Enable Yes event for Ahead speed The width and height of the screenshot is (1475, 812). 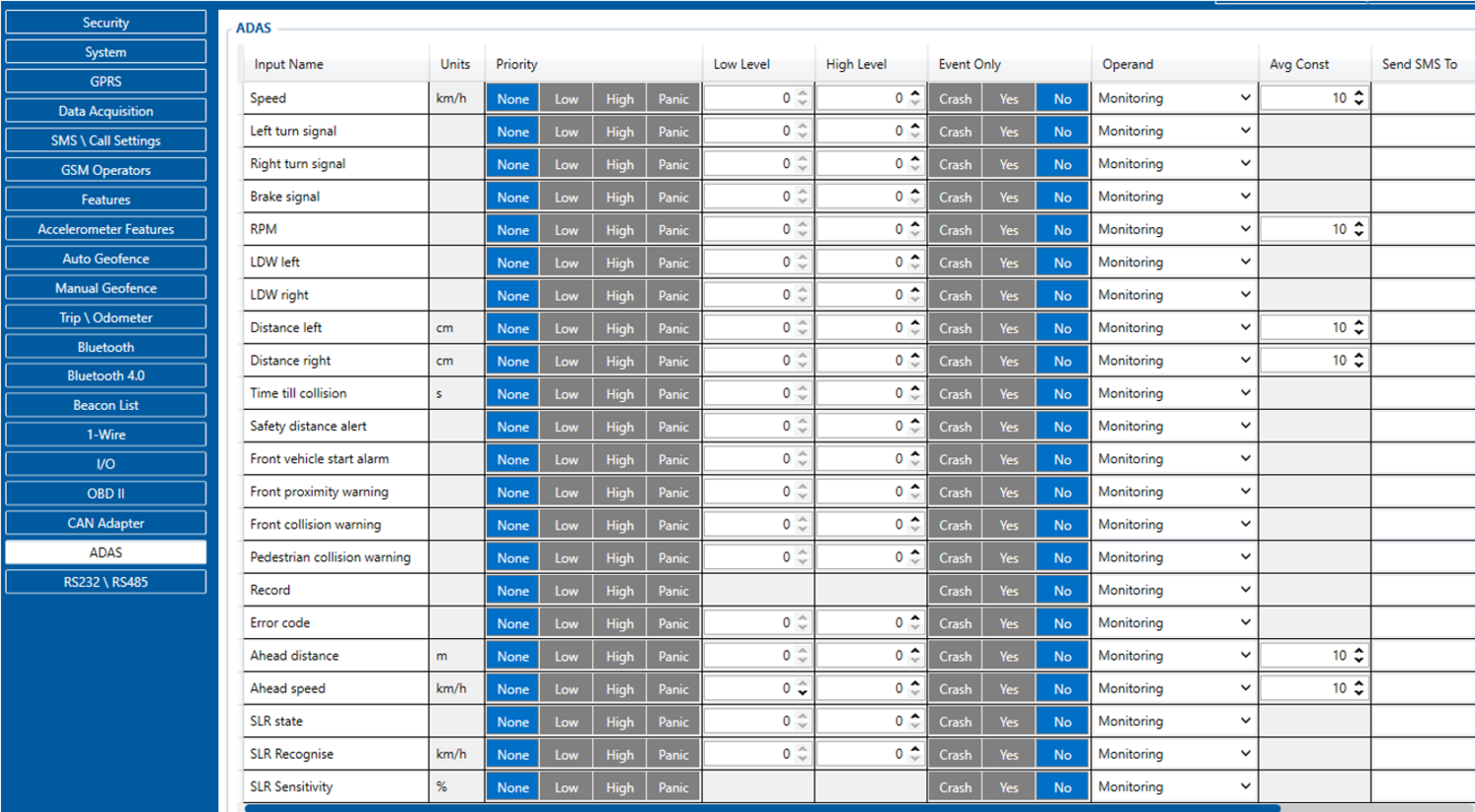1009,688
